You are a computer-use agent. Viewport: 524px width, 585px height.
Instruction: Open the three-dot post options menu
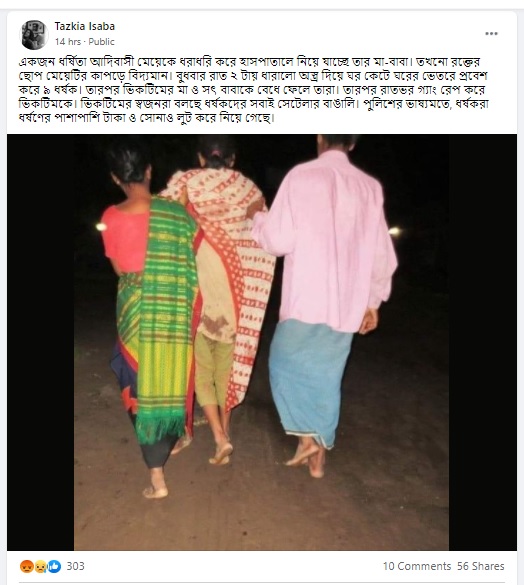[491, 34]
